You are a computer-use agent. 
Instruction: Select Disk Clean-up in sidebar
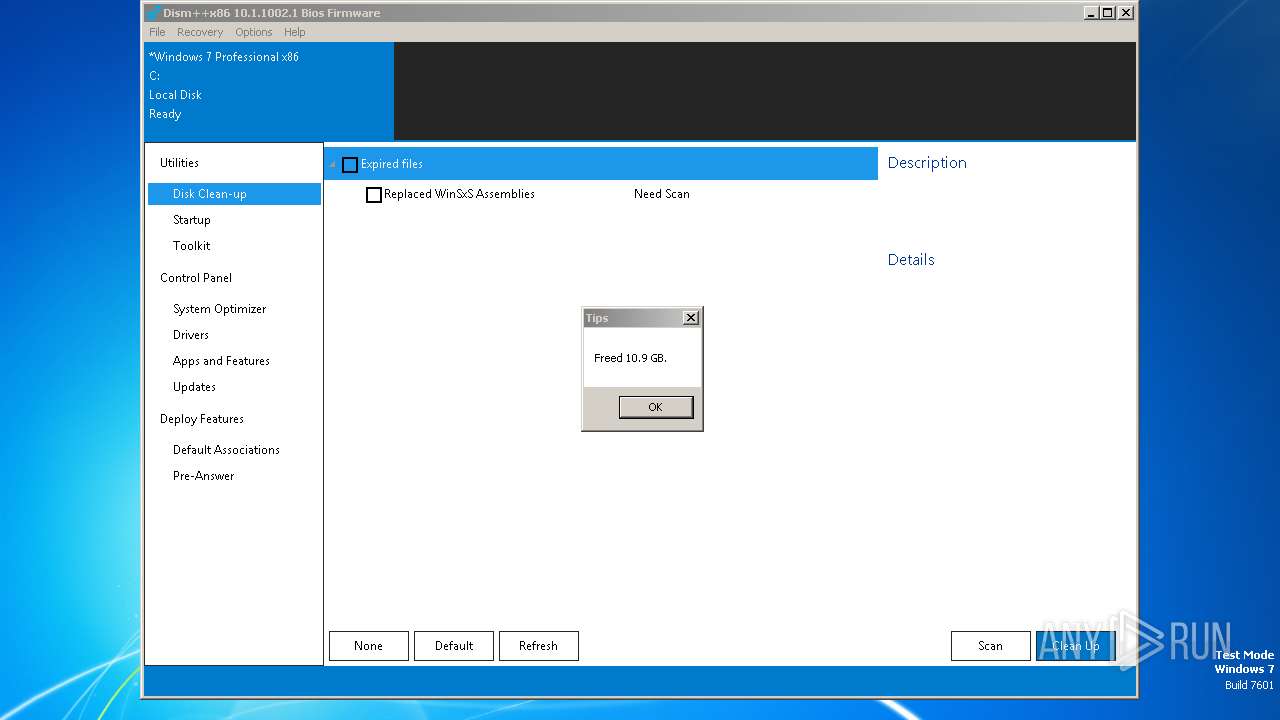tap(234, 194)
